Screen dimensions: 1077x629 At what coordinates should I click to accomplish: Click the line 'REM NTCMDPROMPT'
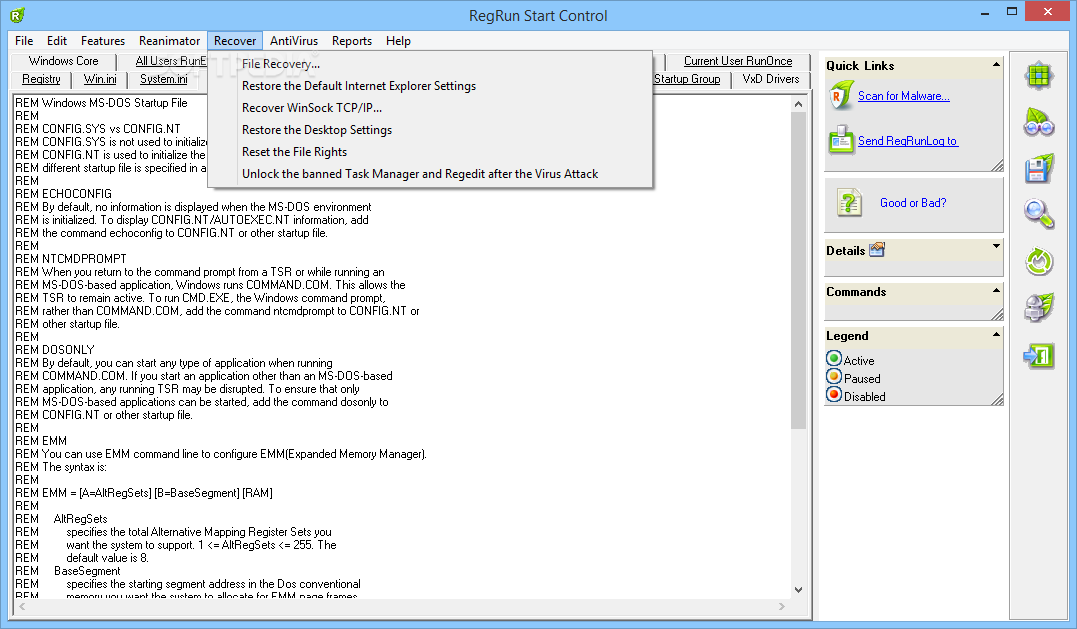click(x=71, y=259)
